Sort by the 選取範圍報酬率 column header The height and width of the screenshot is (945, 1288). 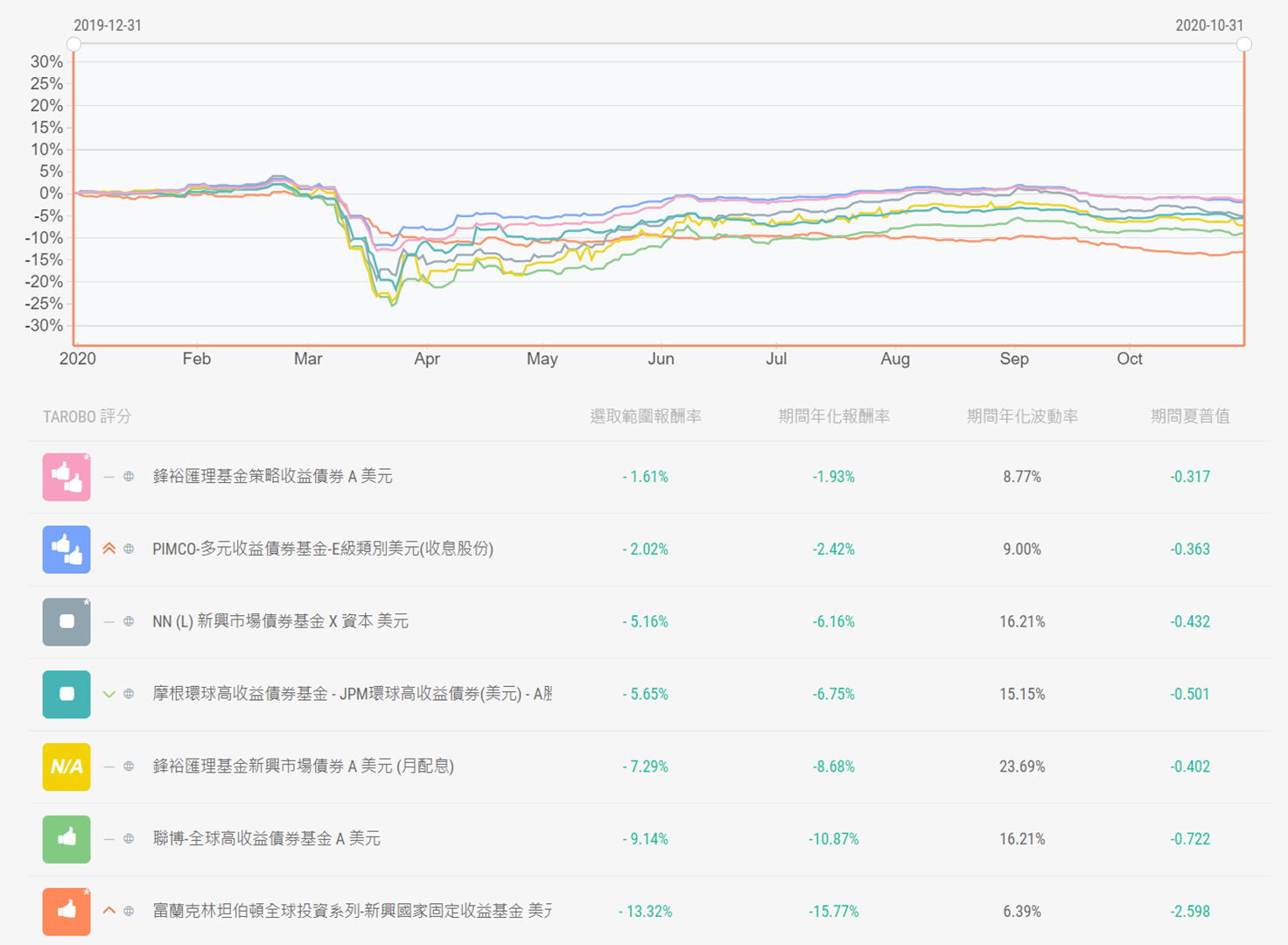(646, 416)
